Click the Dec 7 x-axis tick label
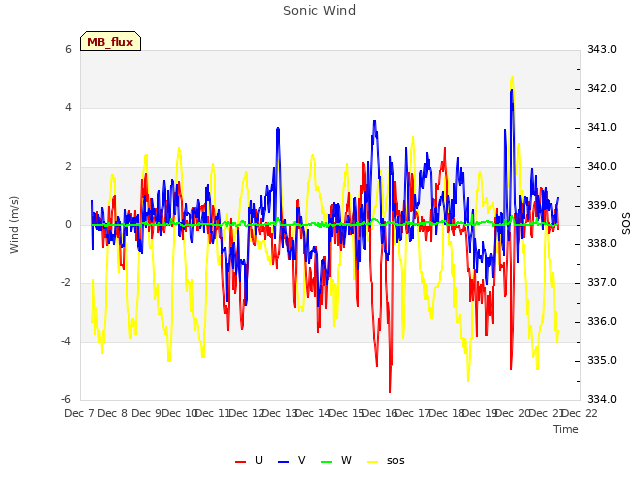 tap(79, 413)
